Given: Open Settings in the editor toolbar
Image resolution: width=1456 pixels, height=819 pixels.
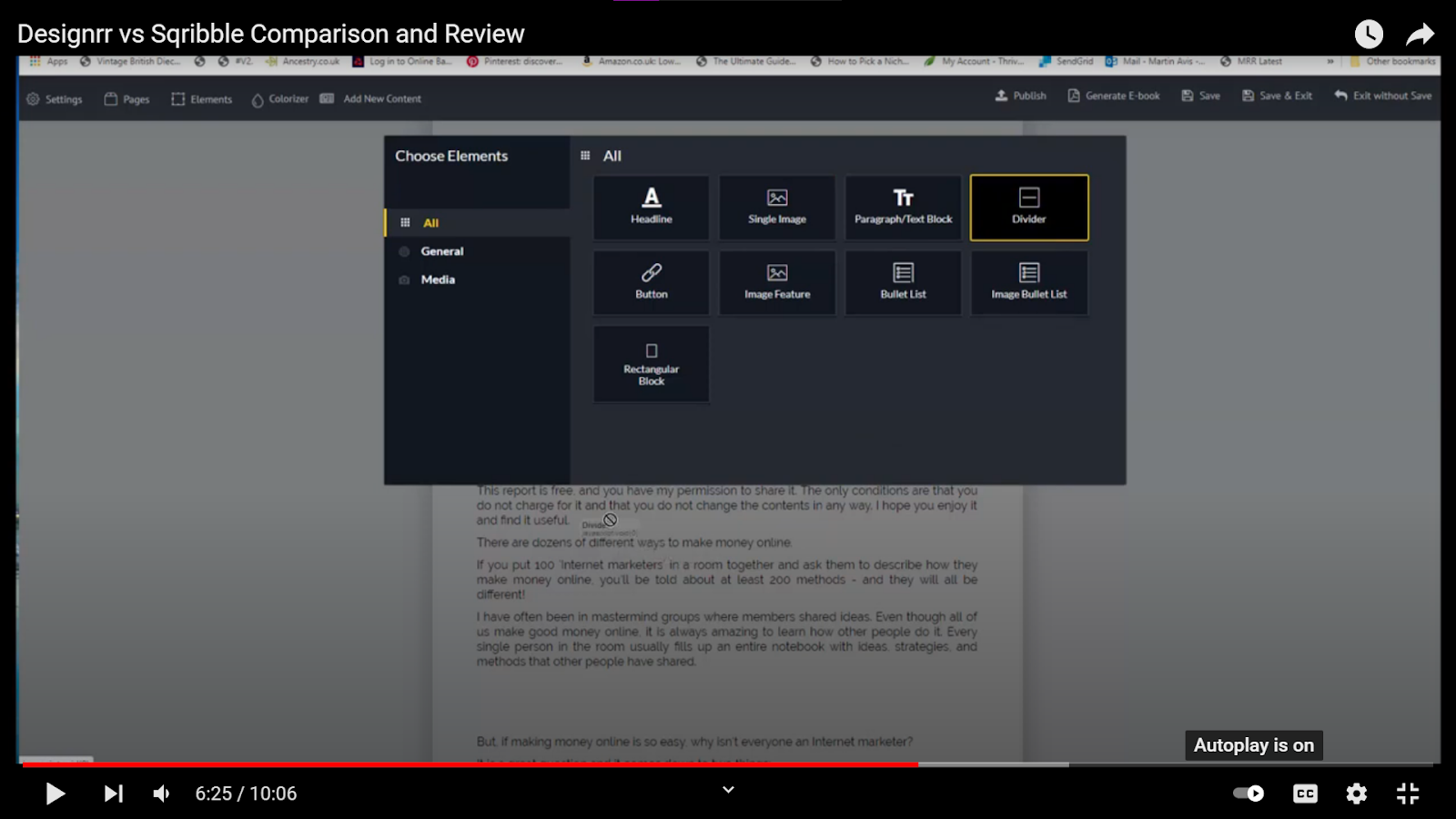Looking at the screenshot, I should tap(55, 99).
